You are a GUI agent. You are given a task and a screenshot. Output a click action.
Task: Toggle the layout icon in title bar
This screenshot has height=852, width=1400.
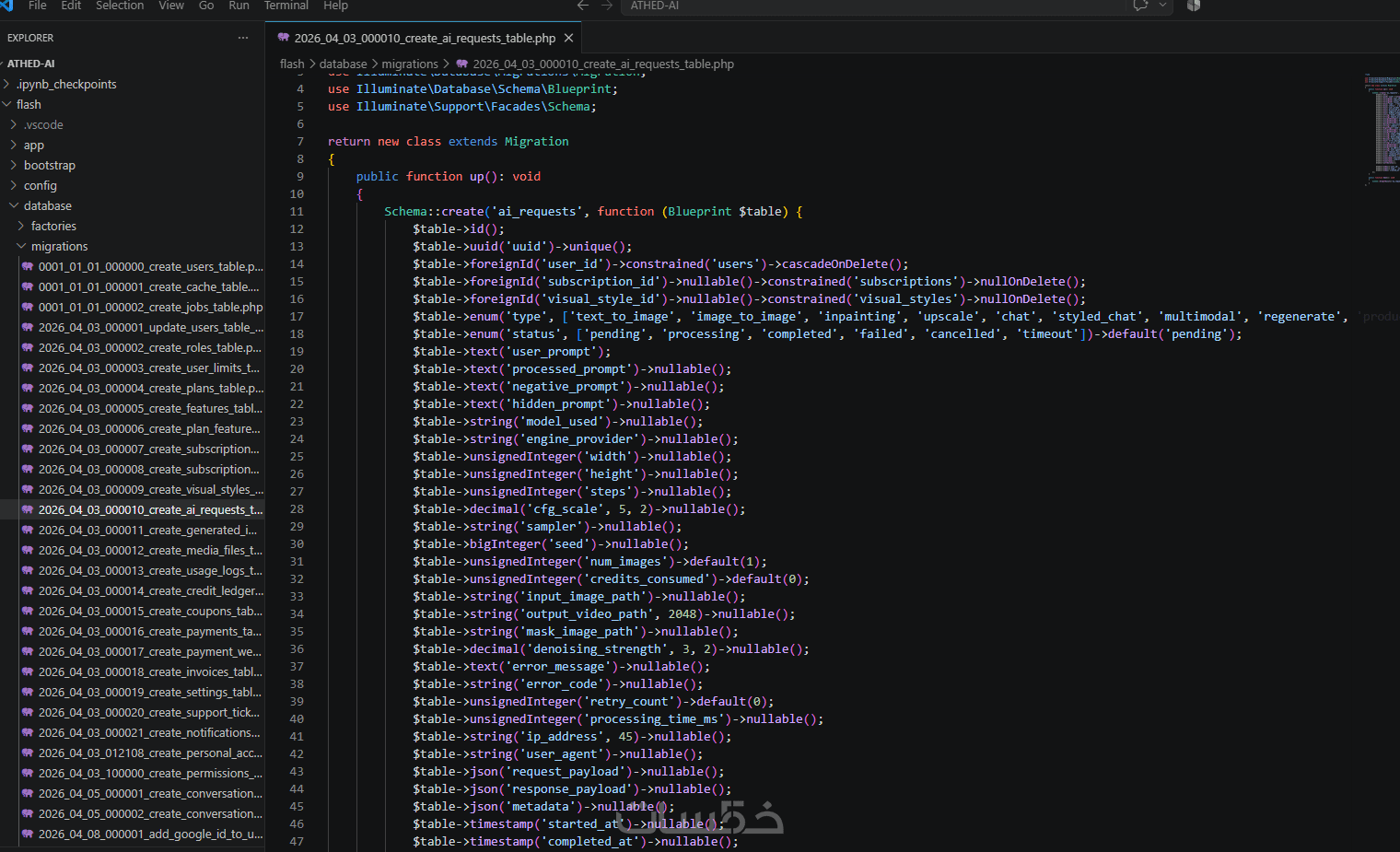pos(1194,6)
